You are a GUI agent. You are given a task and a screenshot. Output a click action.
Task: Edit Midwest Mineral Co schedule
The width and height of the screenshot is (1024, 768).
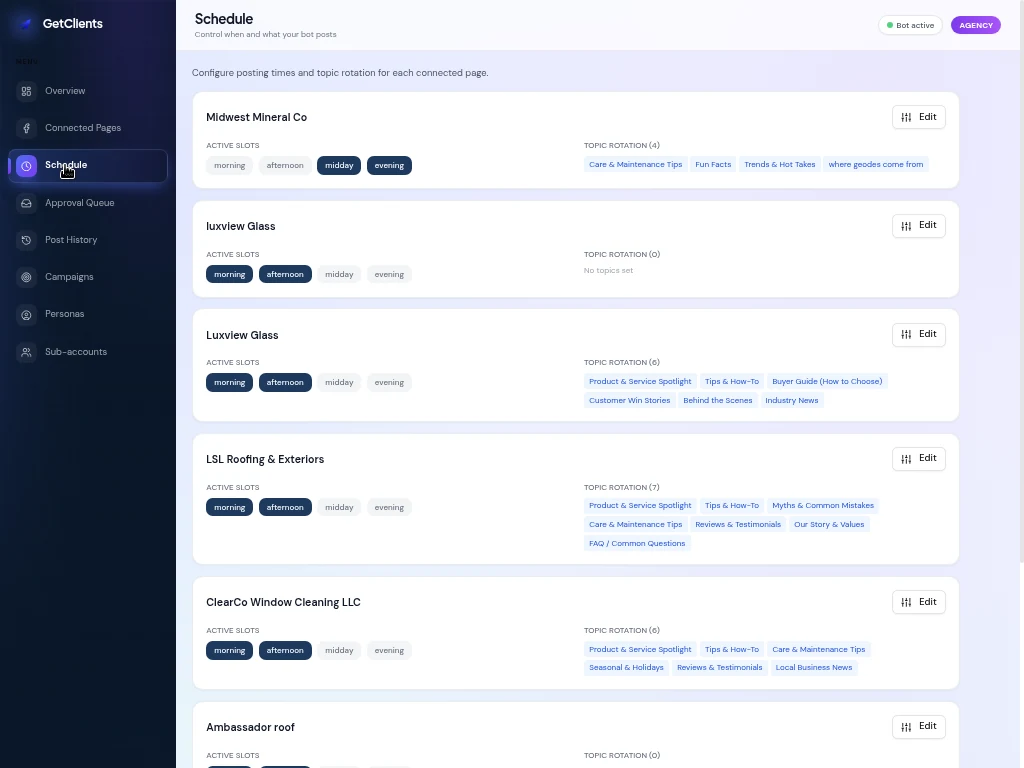click(x=918, y=117)
